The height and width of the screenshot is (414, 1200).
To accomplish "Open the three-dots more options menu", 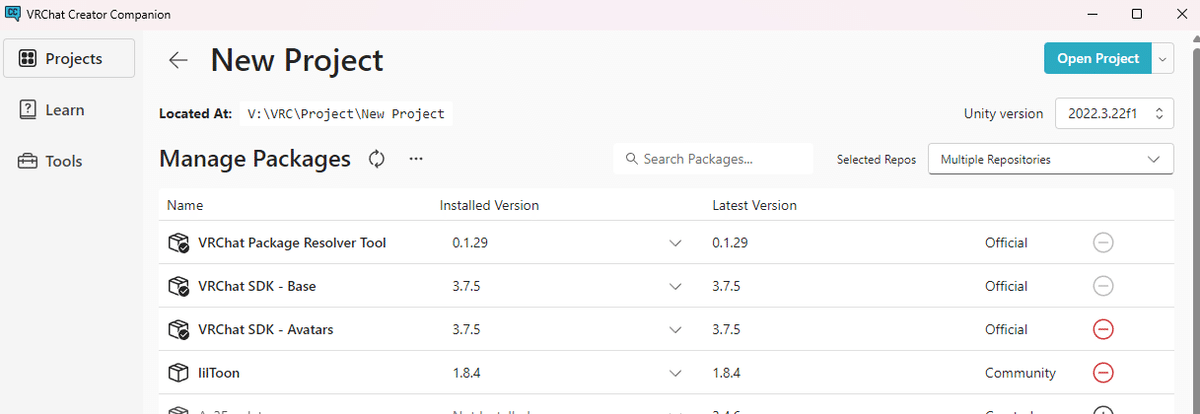I will [x=416, y=159].
